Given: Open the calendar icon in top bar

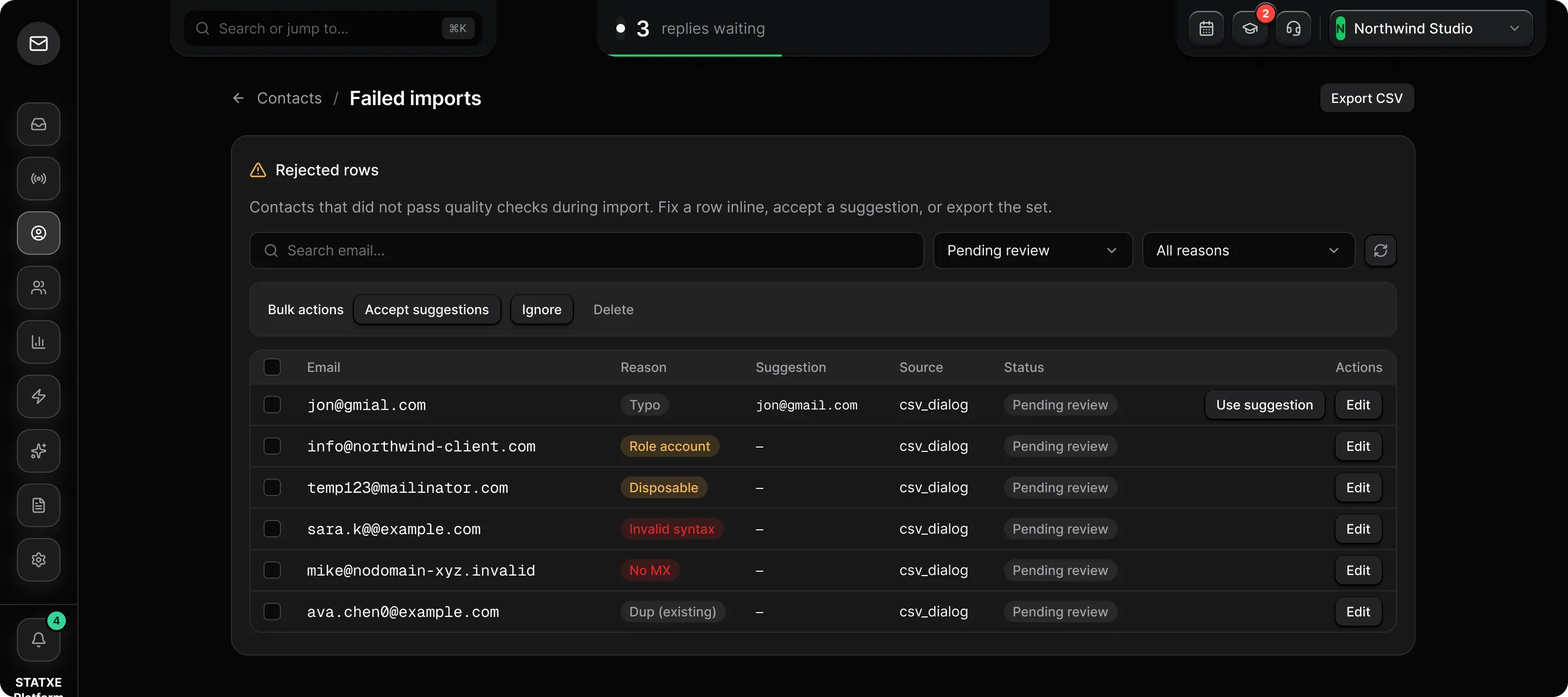Looking at the screenshot, I should tap(1206, 29).
